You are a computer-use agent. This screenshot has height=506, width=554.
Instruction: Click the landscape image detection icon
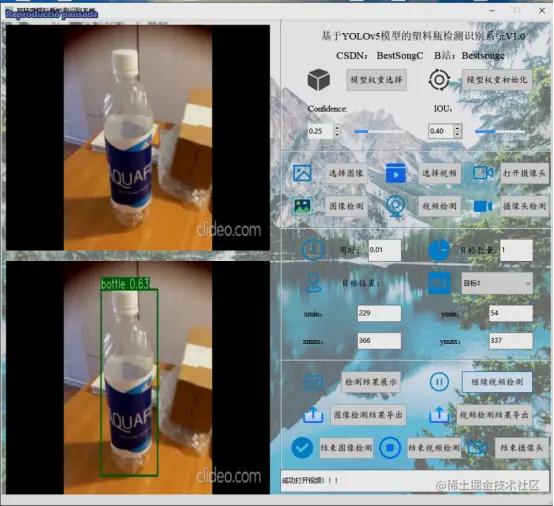click(302, 206)
